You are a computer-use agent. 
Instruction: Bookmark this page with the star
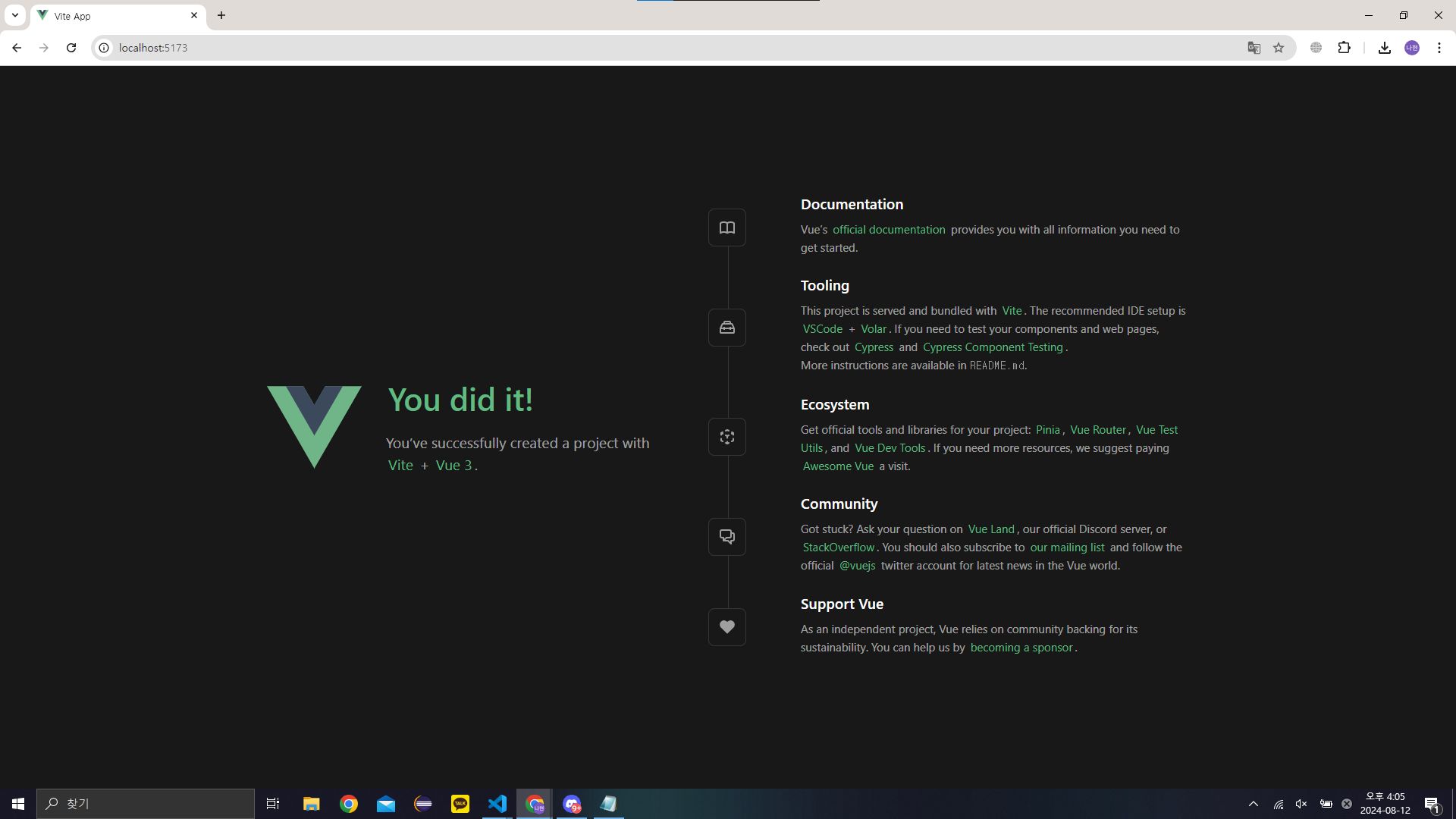[x=1279, y=48]
